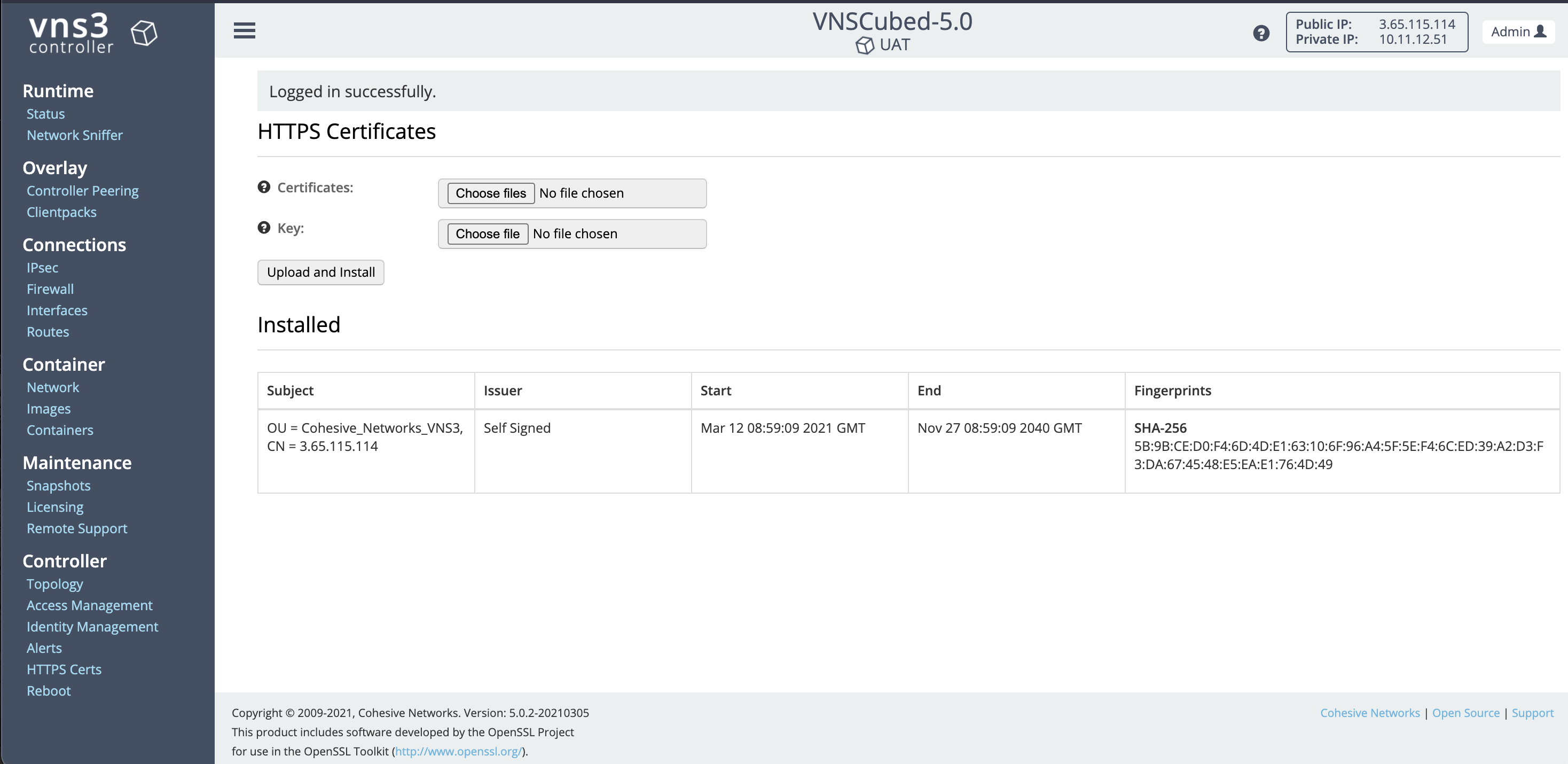1568x764 pixels.
Task: Open Containers list page
Action: (x=60, y=430)
